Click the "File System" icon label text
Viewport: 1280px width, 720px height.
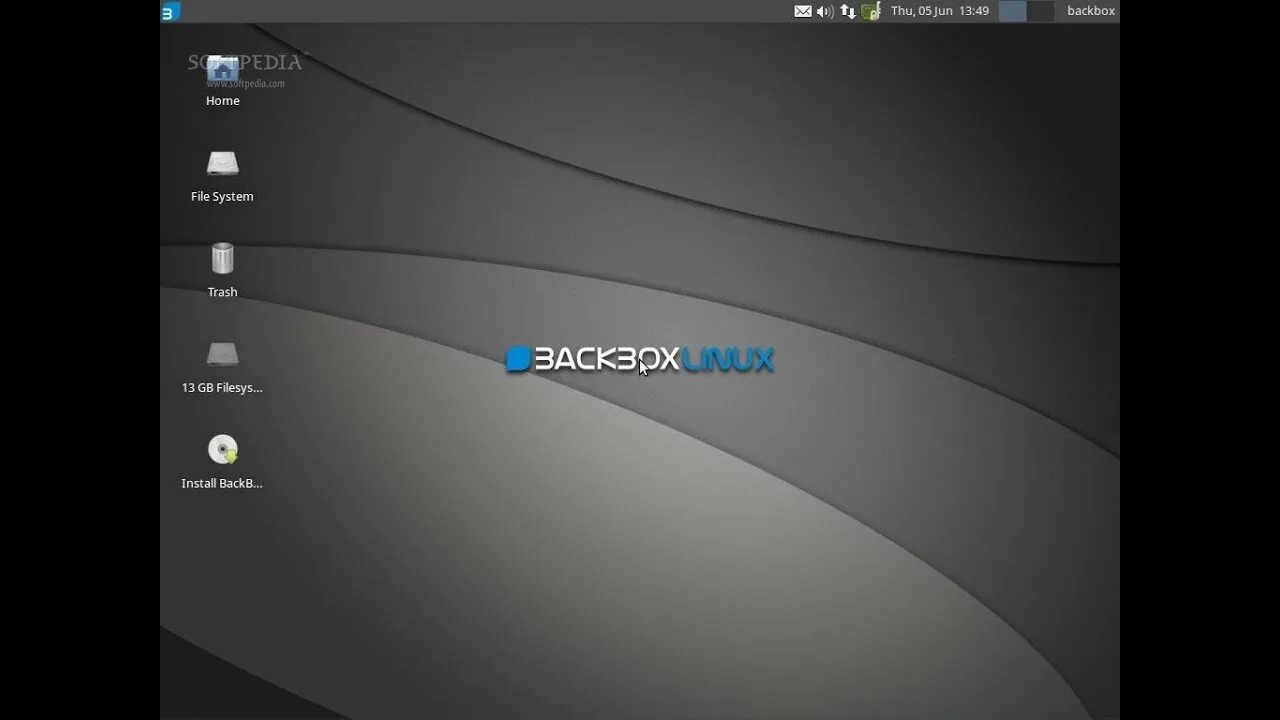pyautogui.click(x=222, y=197)
